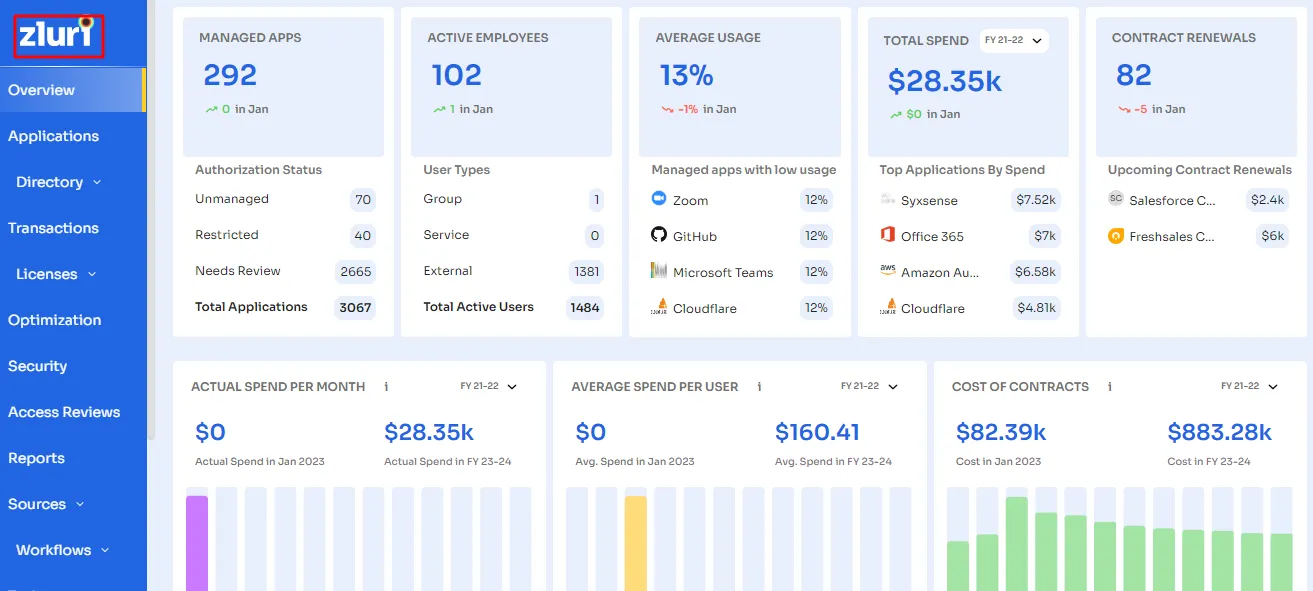
Task: Click the Syxsense app icon
Action: coord(887,199)
